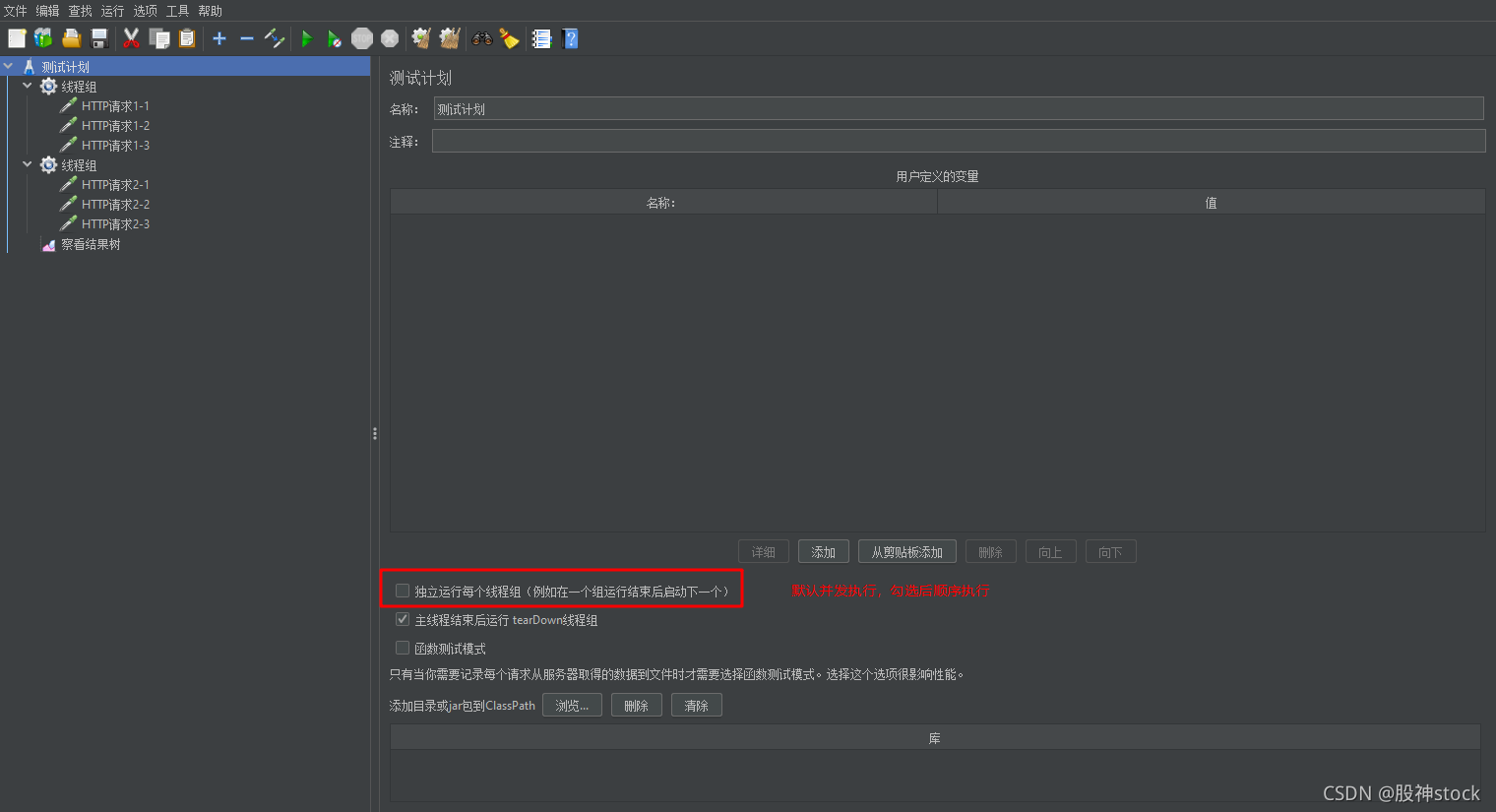Copy using the toolbar copy icon

(x=159, y=38)
